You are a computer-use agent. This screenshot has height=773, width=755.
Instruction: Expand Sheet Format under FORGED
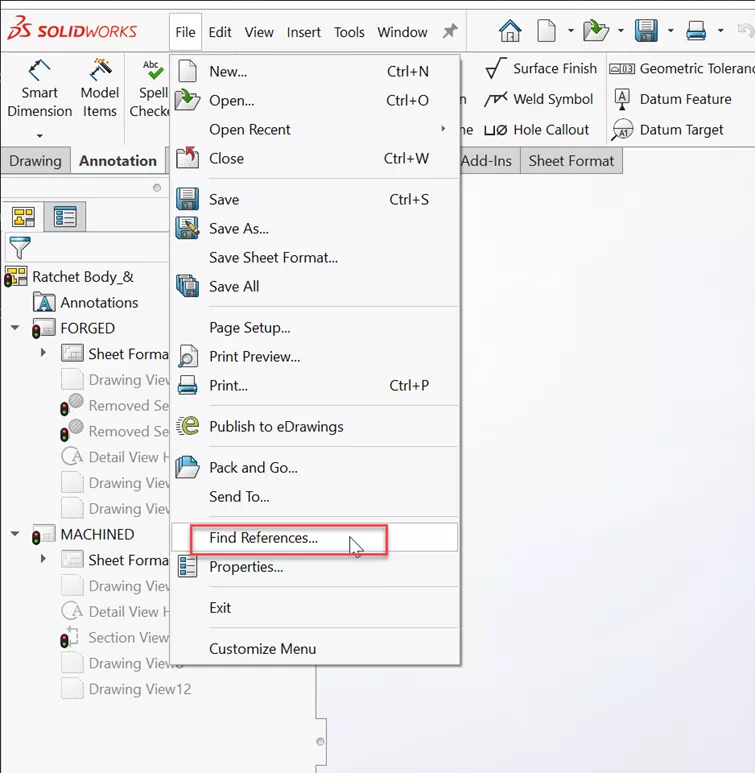pyautogui.click(x=43, y=353)
